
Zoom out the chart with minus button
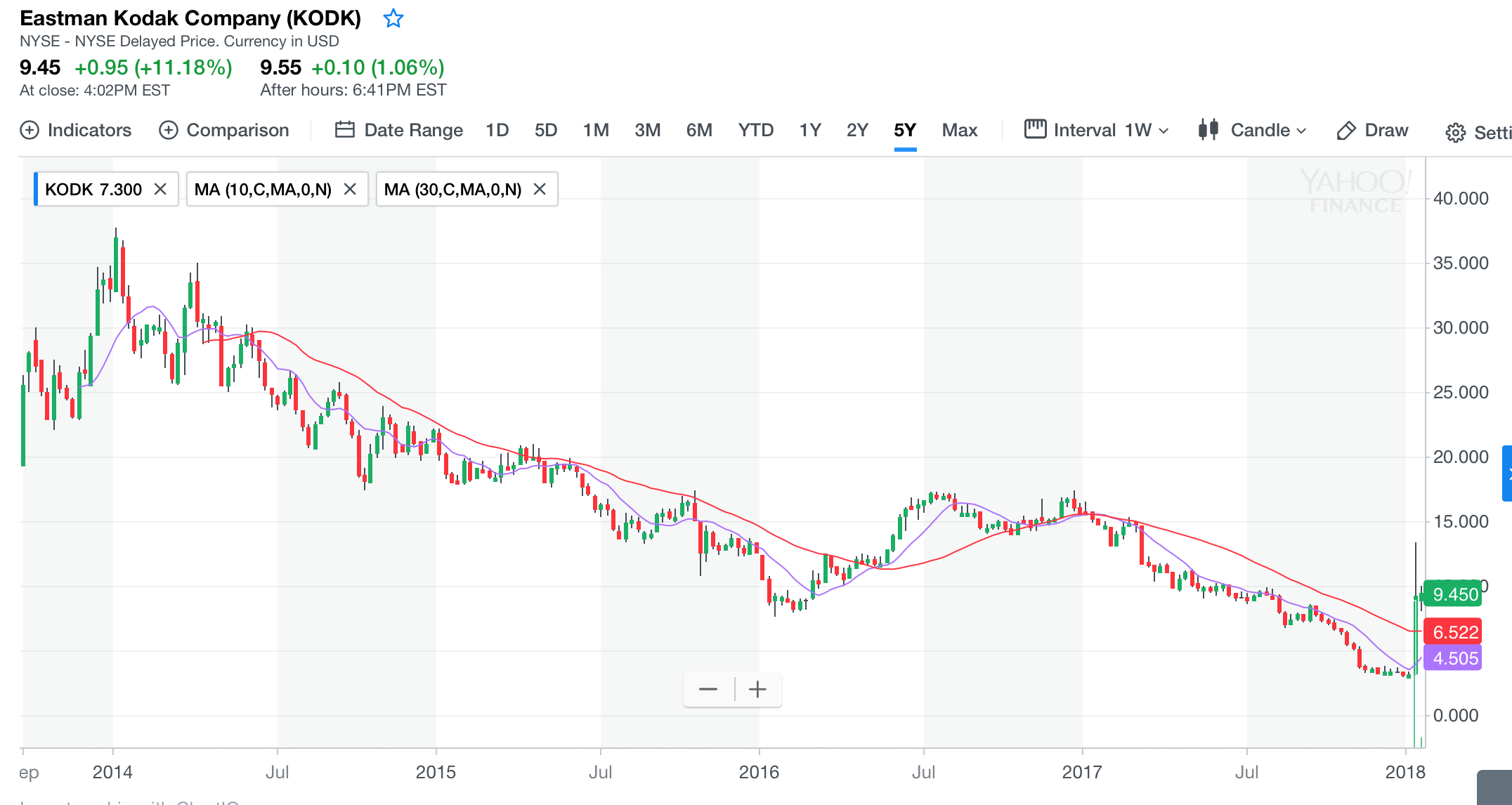708,689
